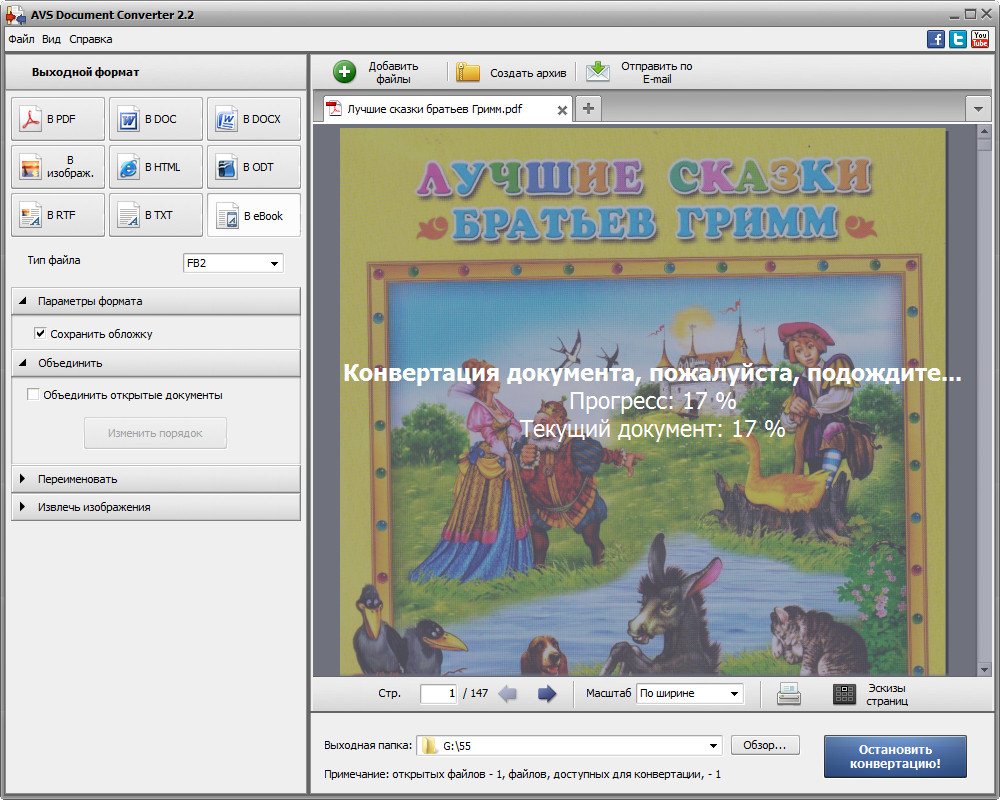
Task: Click the Create archive folder icon
Action: (467, 72)
